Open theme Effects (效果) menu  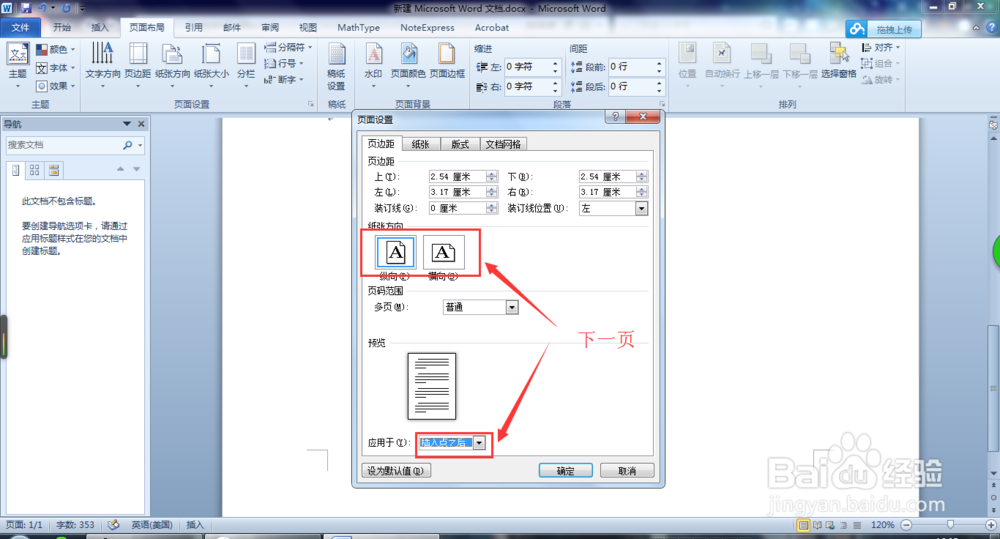55,85
